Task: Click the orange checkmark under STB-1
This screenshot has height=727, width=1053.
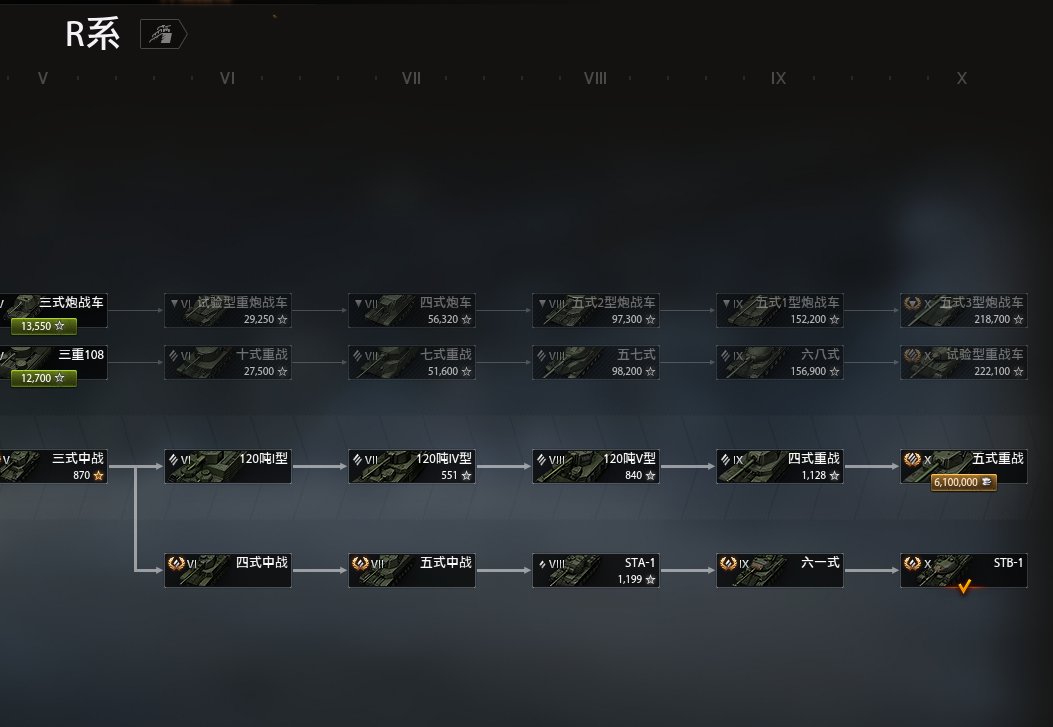Action: point(964,587)
